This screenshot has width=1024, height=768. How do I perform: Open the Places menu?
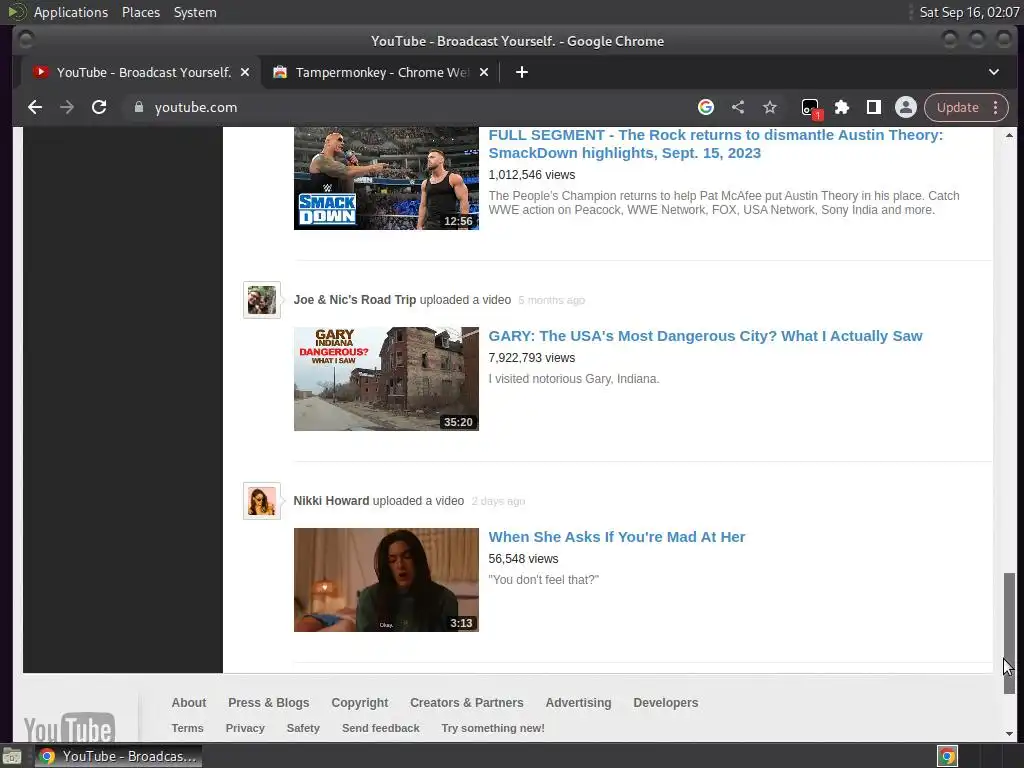tap(141, 12)
